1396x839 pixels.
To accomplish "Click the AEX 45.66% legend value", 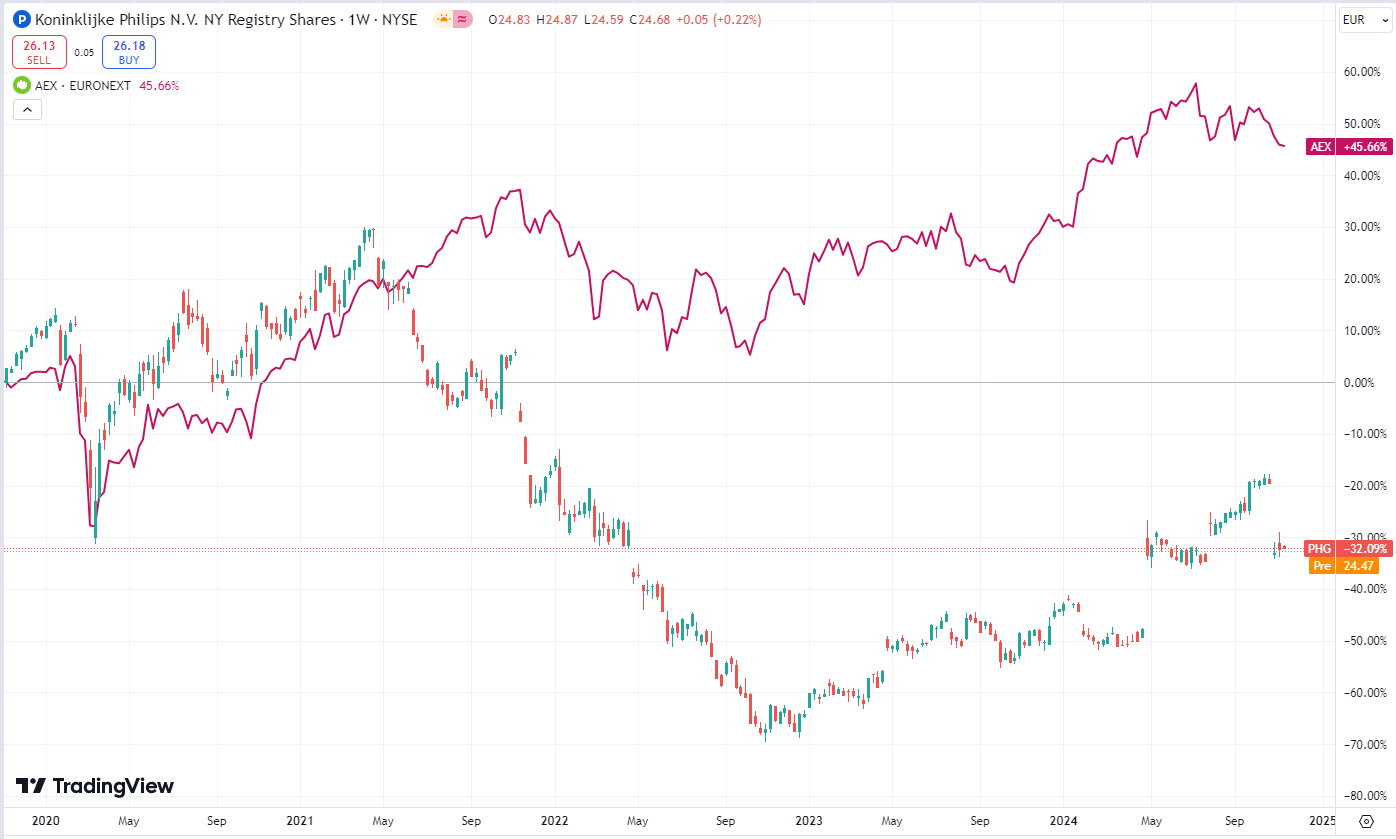I will pyautogui.click(x=157, y=86).
